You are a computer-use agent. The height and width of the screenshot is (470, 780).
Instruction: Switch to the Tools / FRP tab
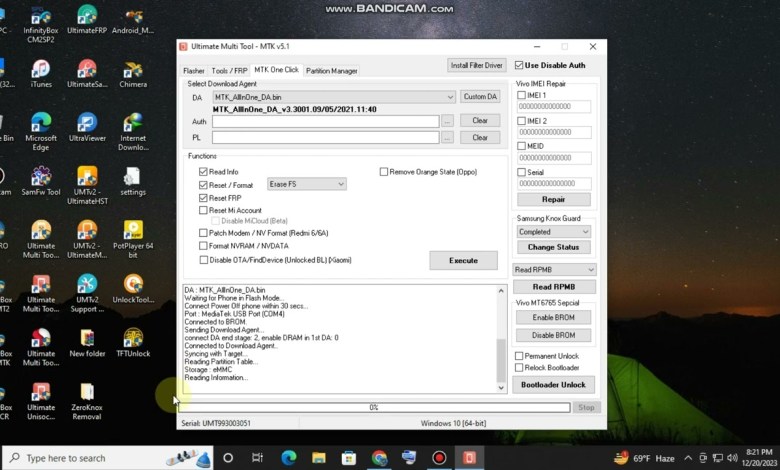pyautogui.click(x=229, y=71)
